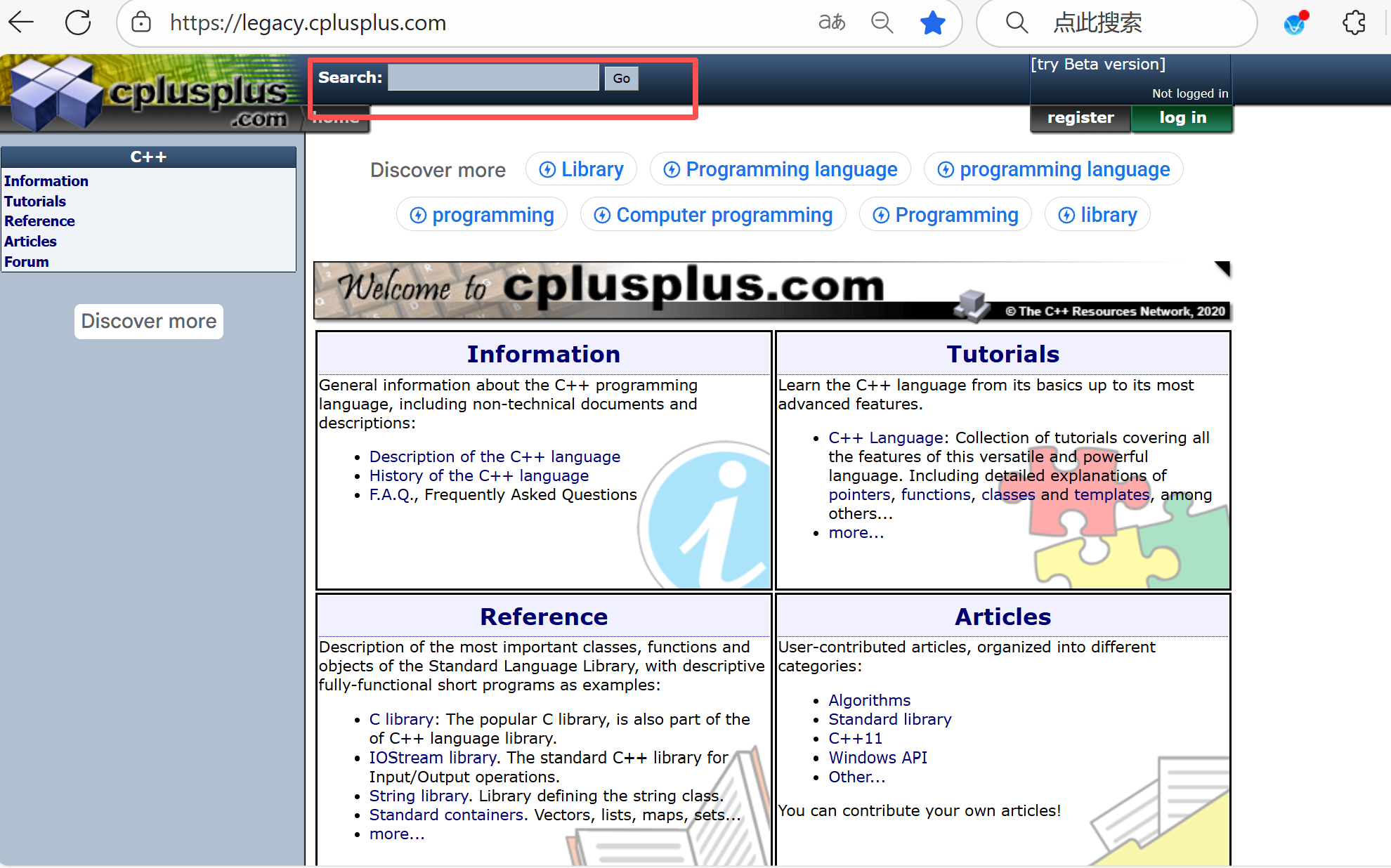Click the translate icon in address bar
This screenshot has width=1391, height=868.
pos(832,22)
